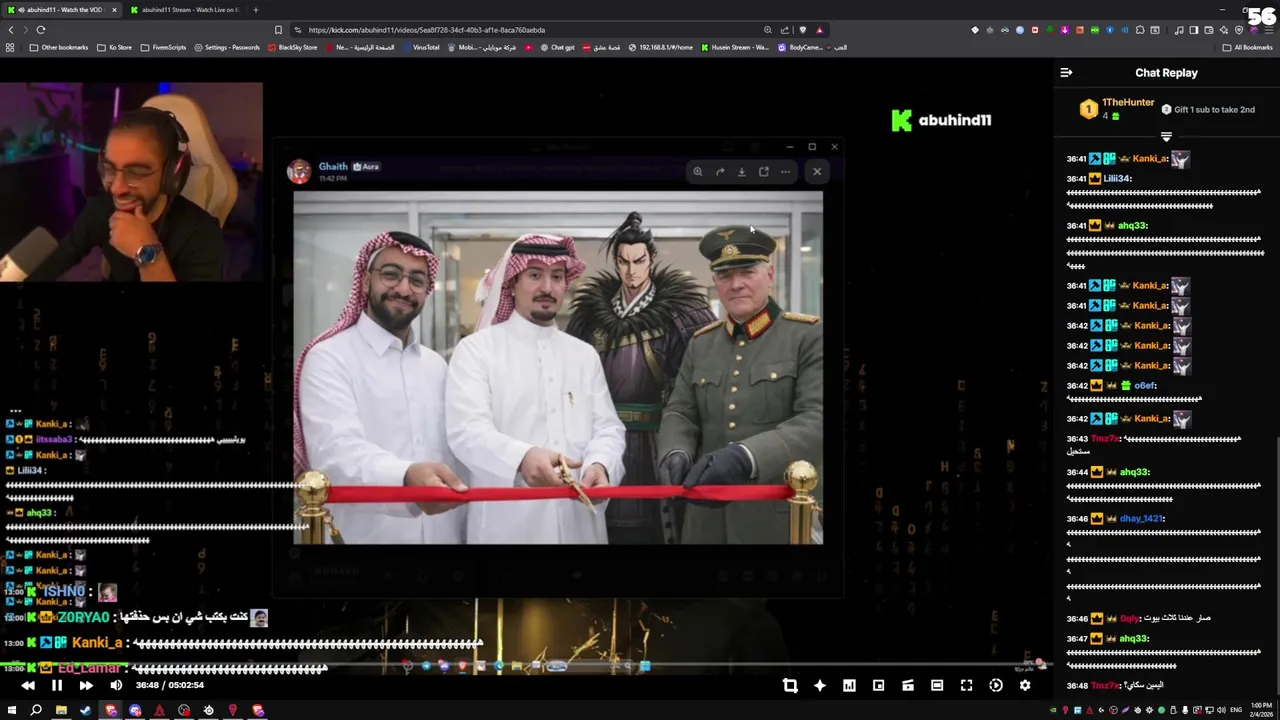Open the Brave Shields icon

coord(802,30)
